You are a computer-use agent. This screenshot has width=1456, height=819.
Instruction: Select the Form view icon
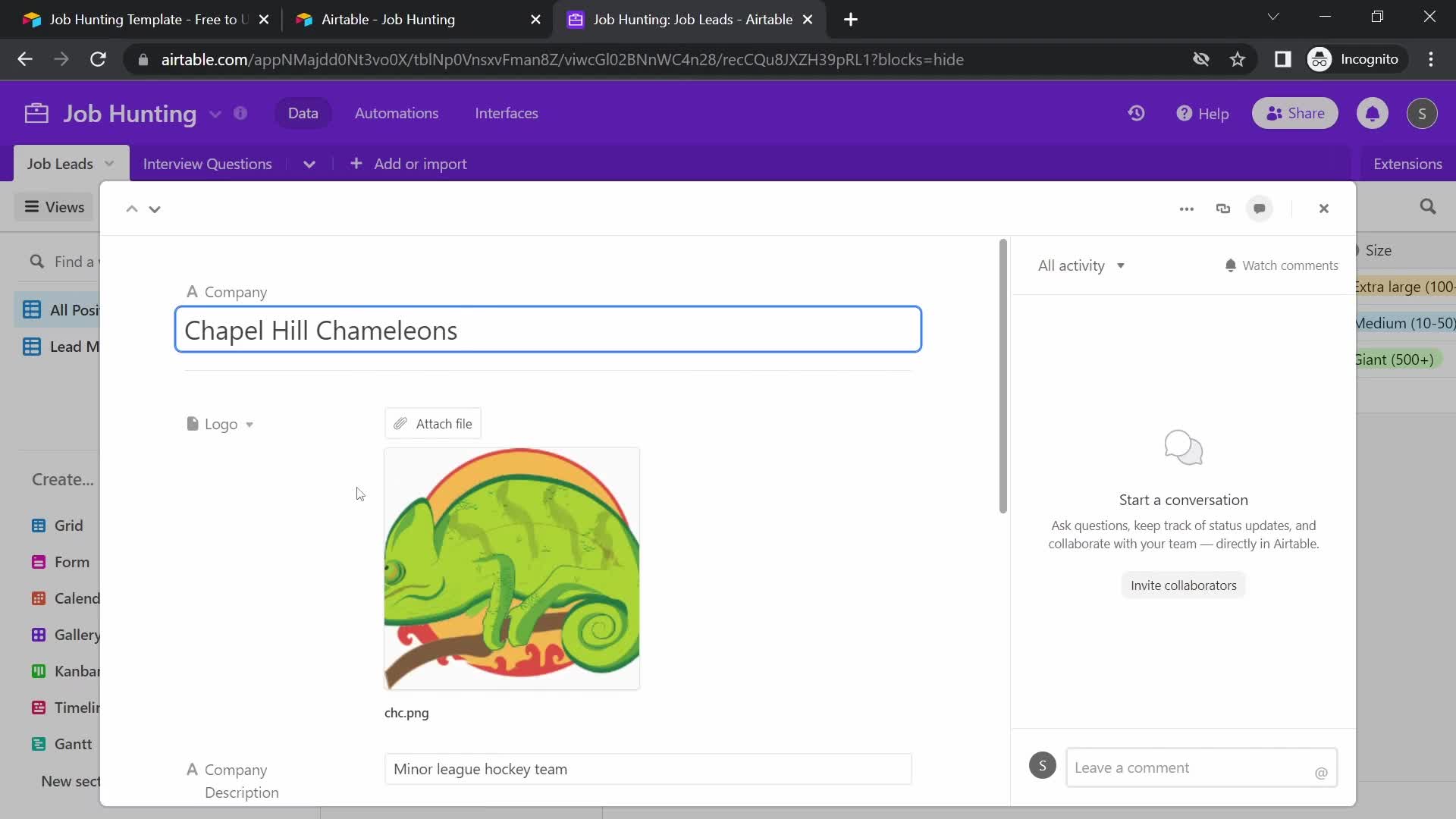point(38,562)
